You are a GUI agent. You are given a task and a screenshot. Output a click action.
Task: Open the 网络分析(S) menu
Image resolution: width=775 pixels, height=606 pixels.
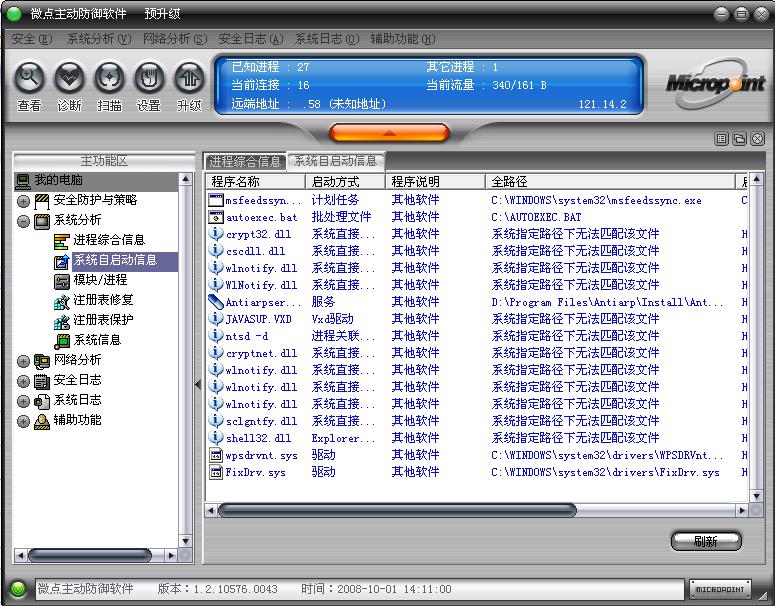tap(175, 39)
